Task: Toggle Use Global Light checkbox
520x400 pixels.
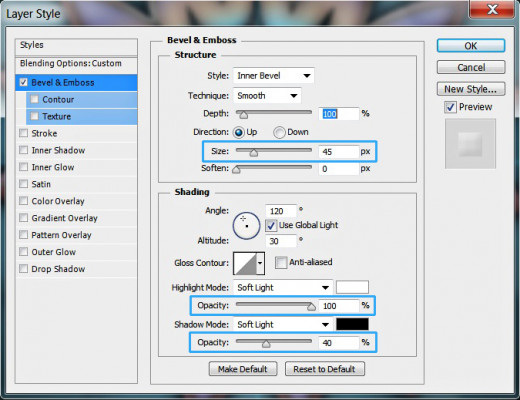Action: (x=271, y=226)
